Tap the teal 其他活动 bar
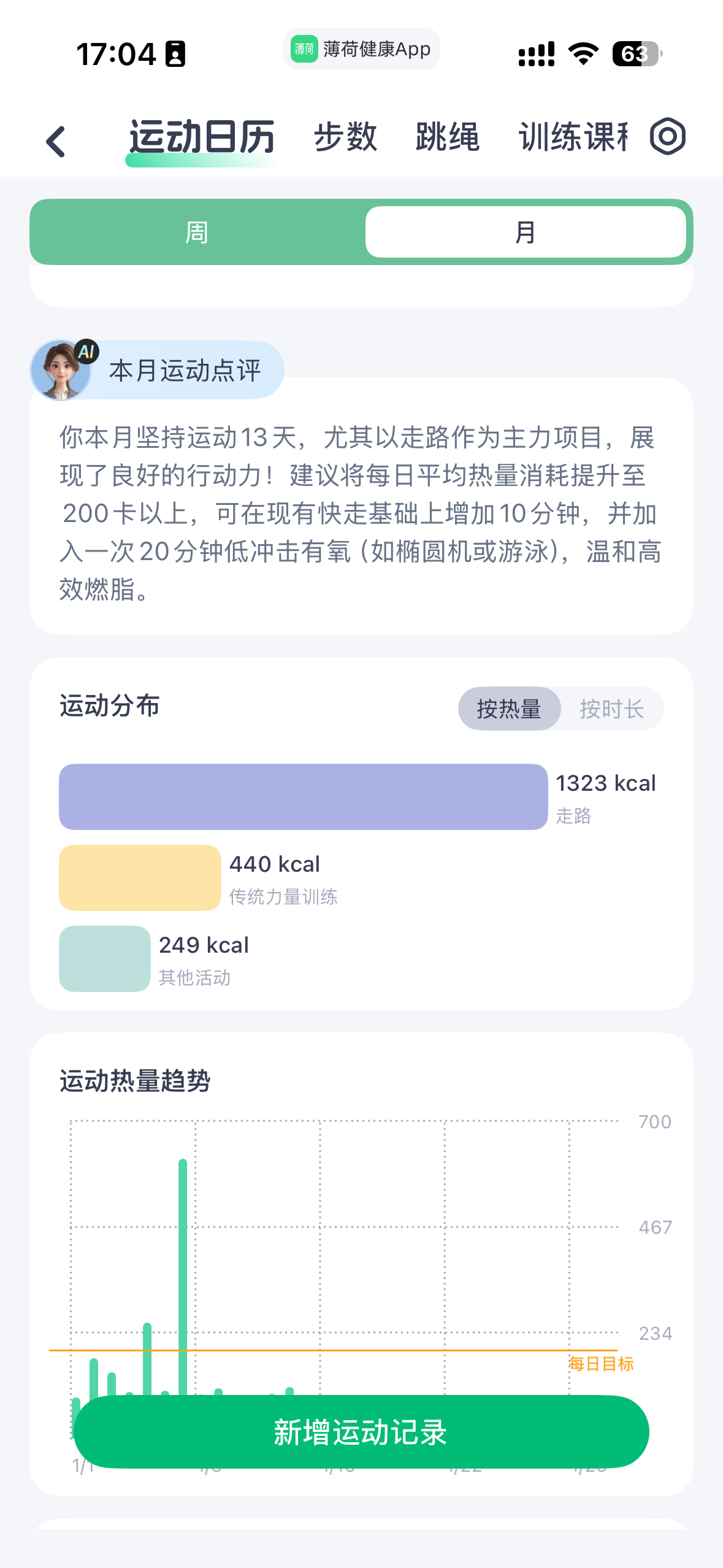The height and width of the screenshot is (1568, 723). (x=104, y=958)
